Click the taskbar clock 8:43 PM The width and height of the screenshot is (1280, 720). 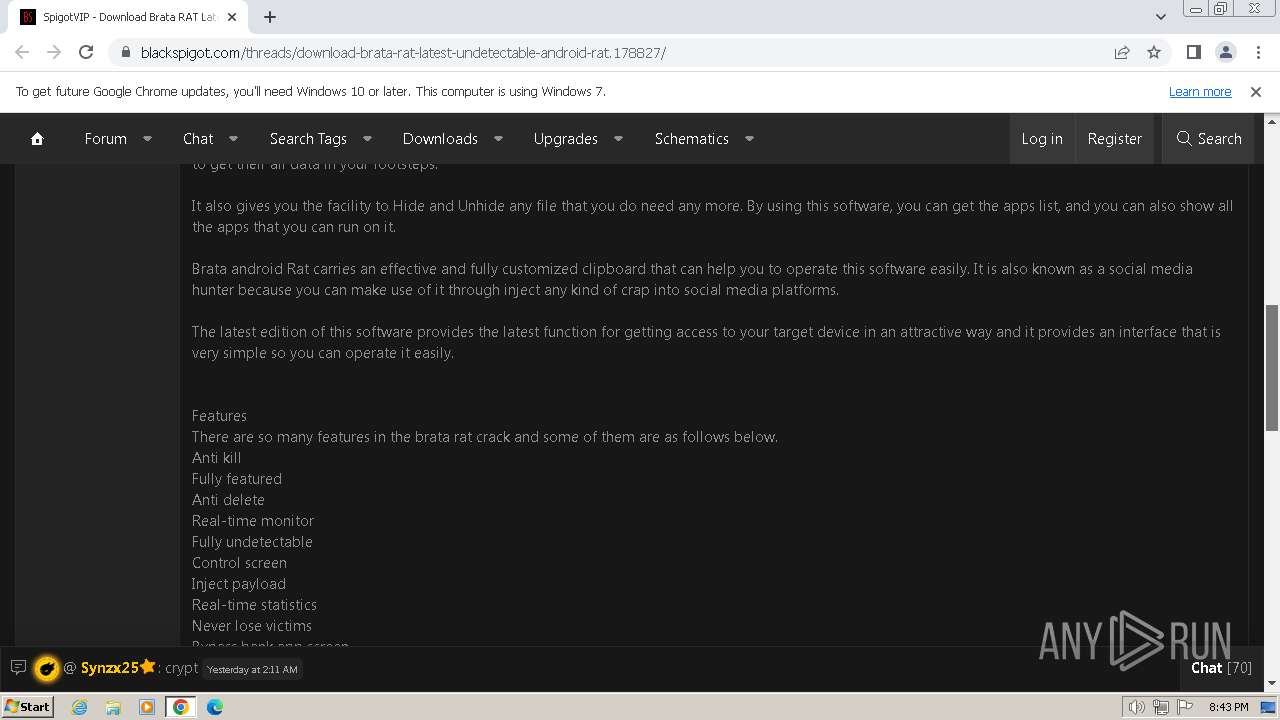(x=1228, y=707)
